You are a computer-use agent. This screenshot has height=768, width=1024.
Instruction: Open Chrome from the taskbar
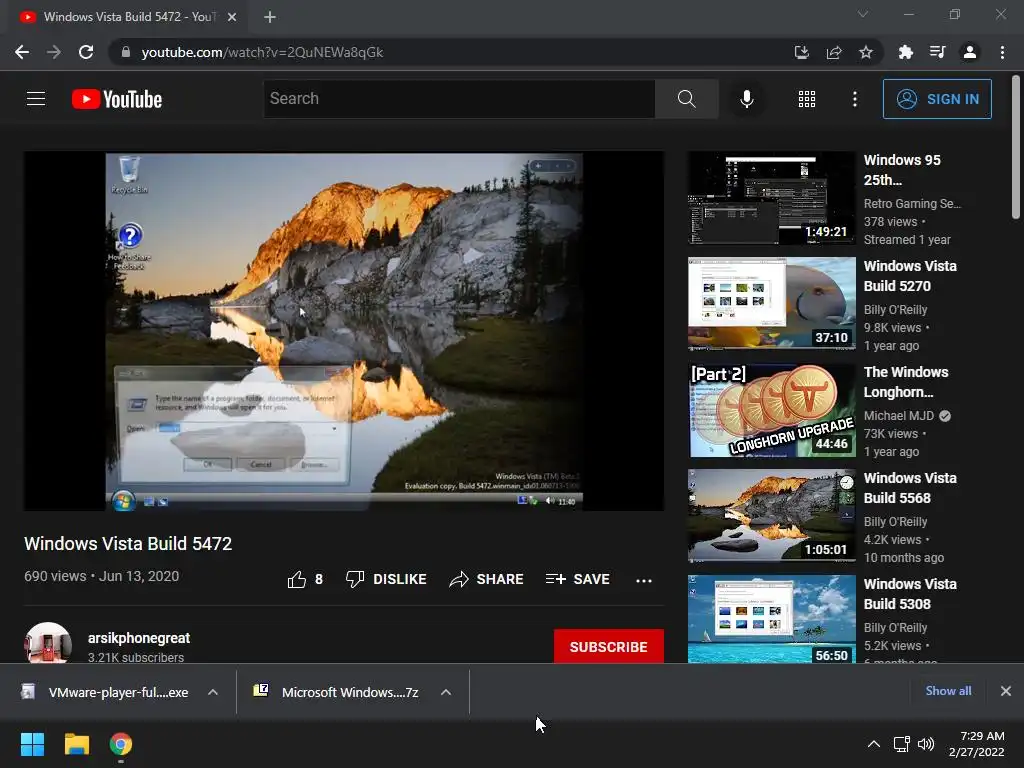[121, 744]
